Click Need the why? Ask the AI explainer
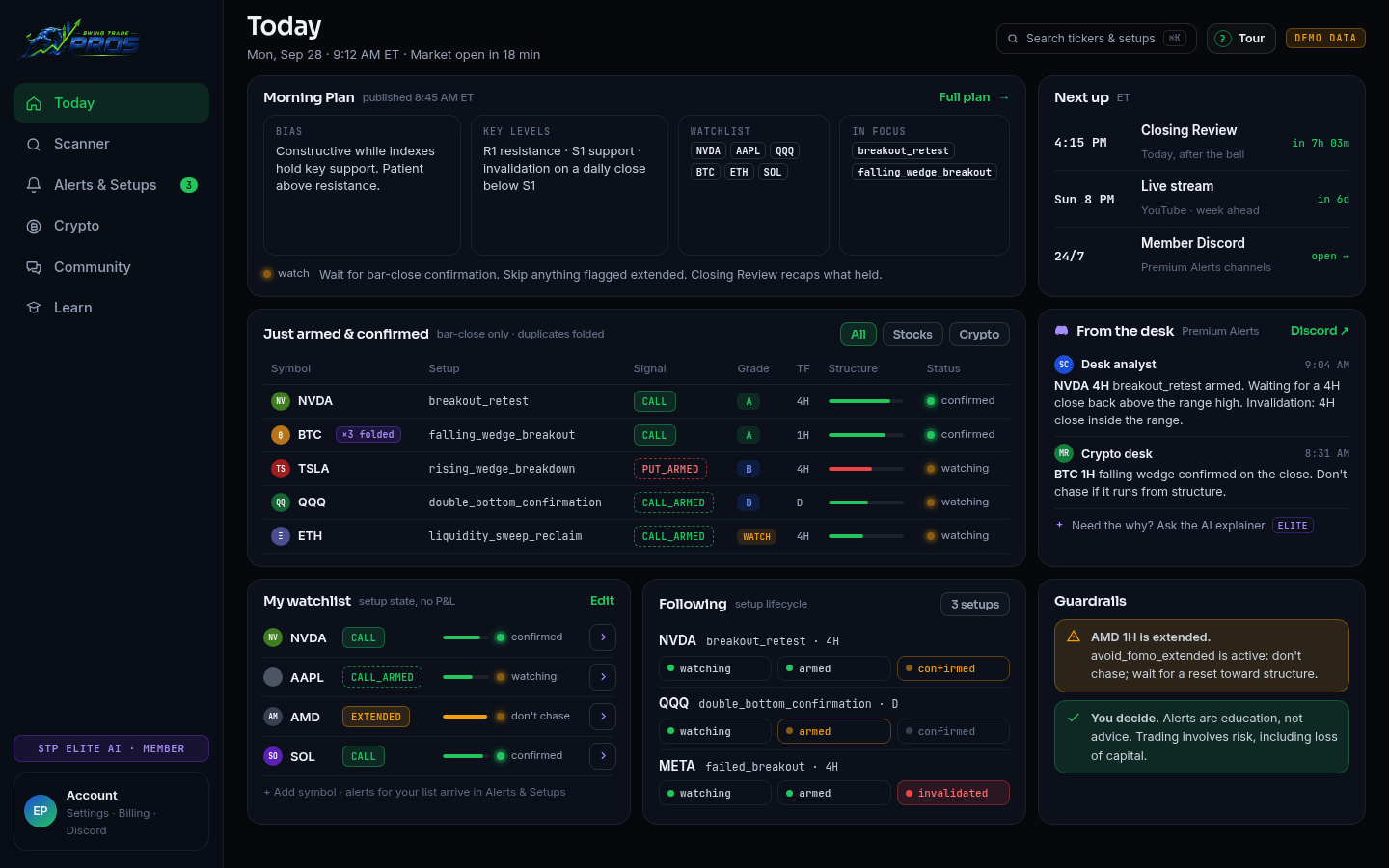The height and width of the screenshot is (868, 1389). [1168, 526]
